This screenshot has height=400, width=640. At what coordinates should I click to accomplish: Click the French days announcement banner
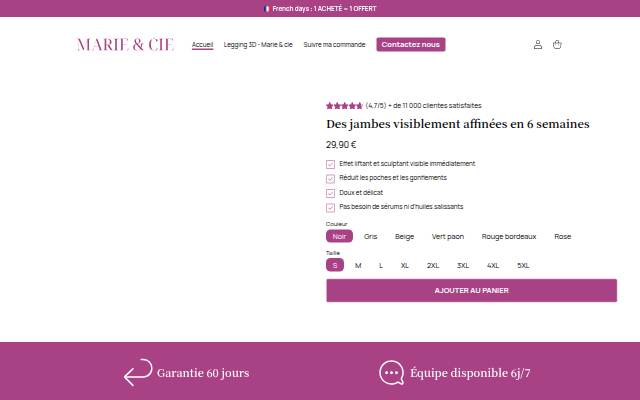320,9
